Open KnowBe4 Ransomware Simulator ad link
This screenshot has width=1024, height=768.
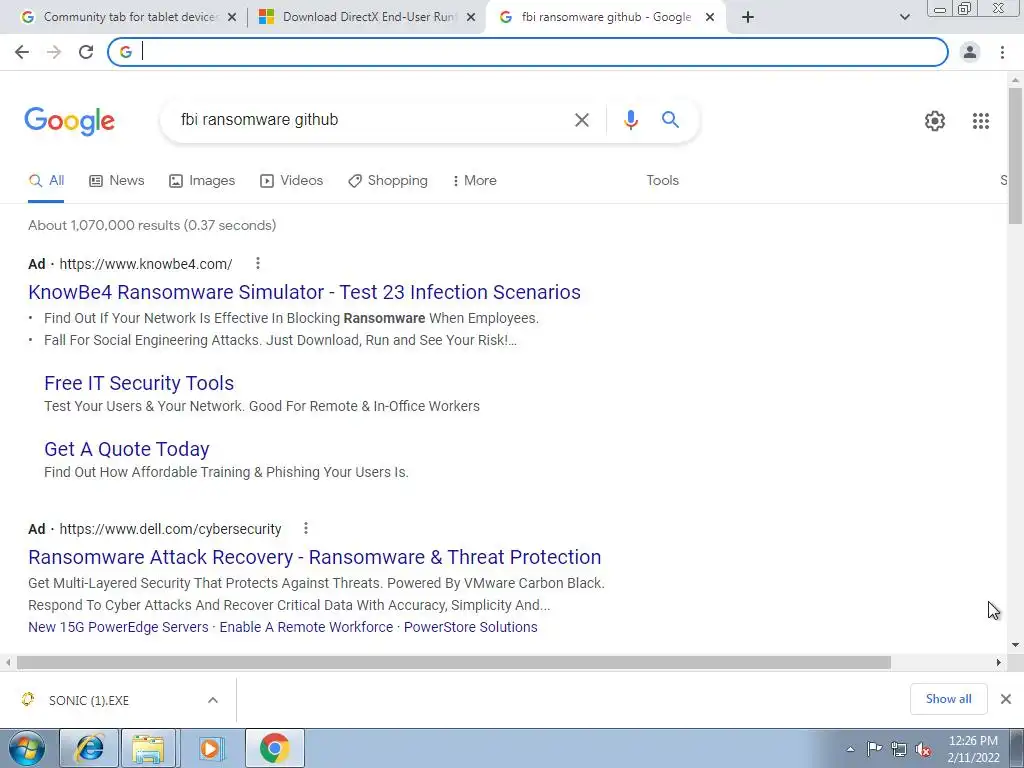pos(304,292)
